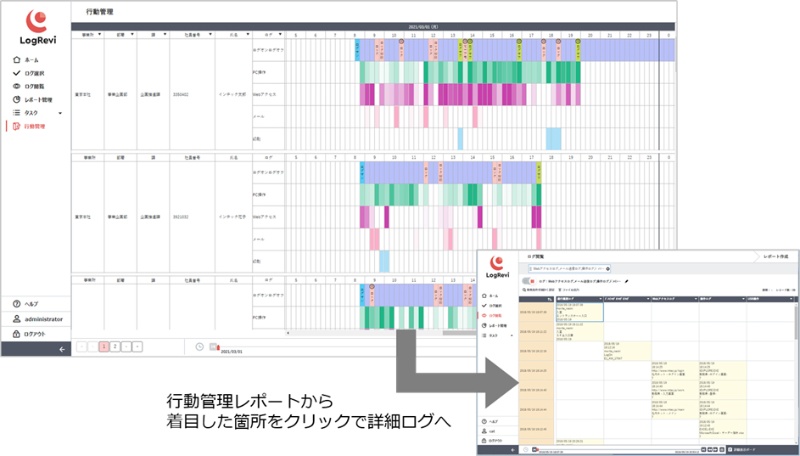
Task: Open ログ選択 check item in ログ閲覧 window sidebar
Action: click(492, 306)
